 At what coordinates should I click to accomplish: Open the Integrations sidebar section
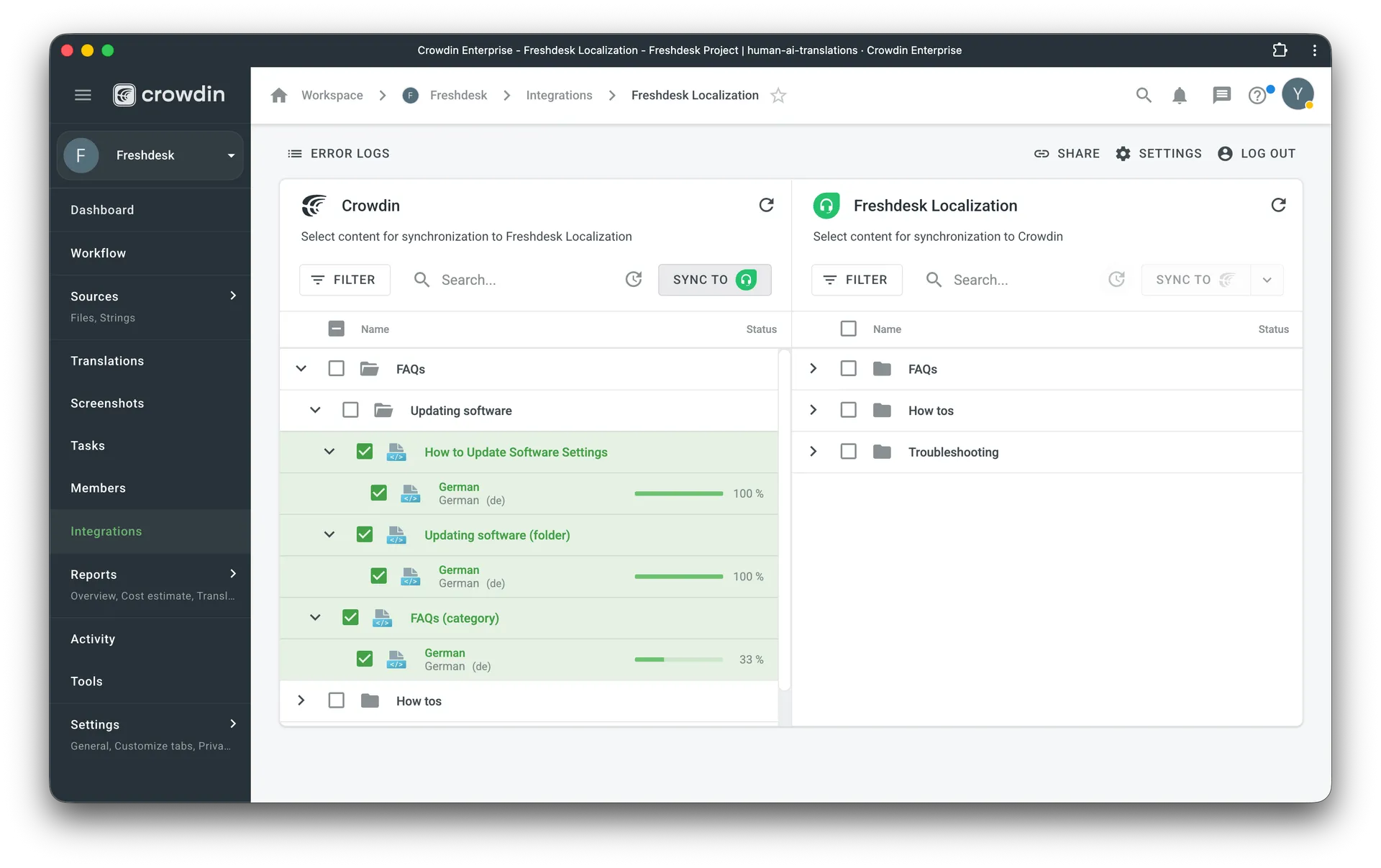tap(106, 531)
